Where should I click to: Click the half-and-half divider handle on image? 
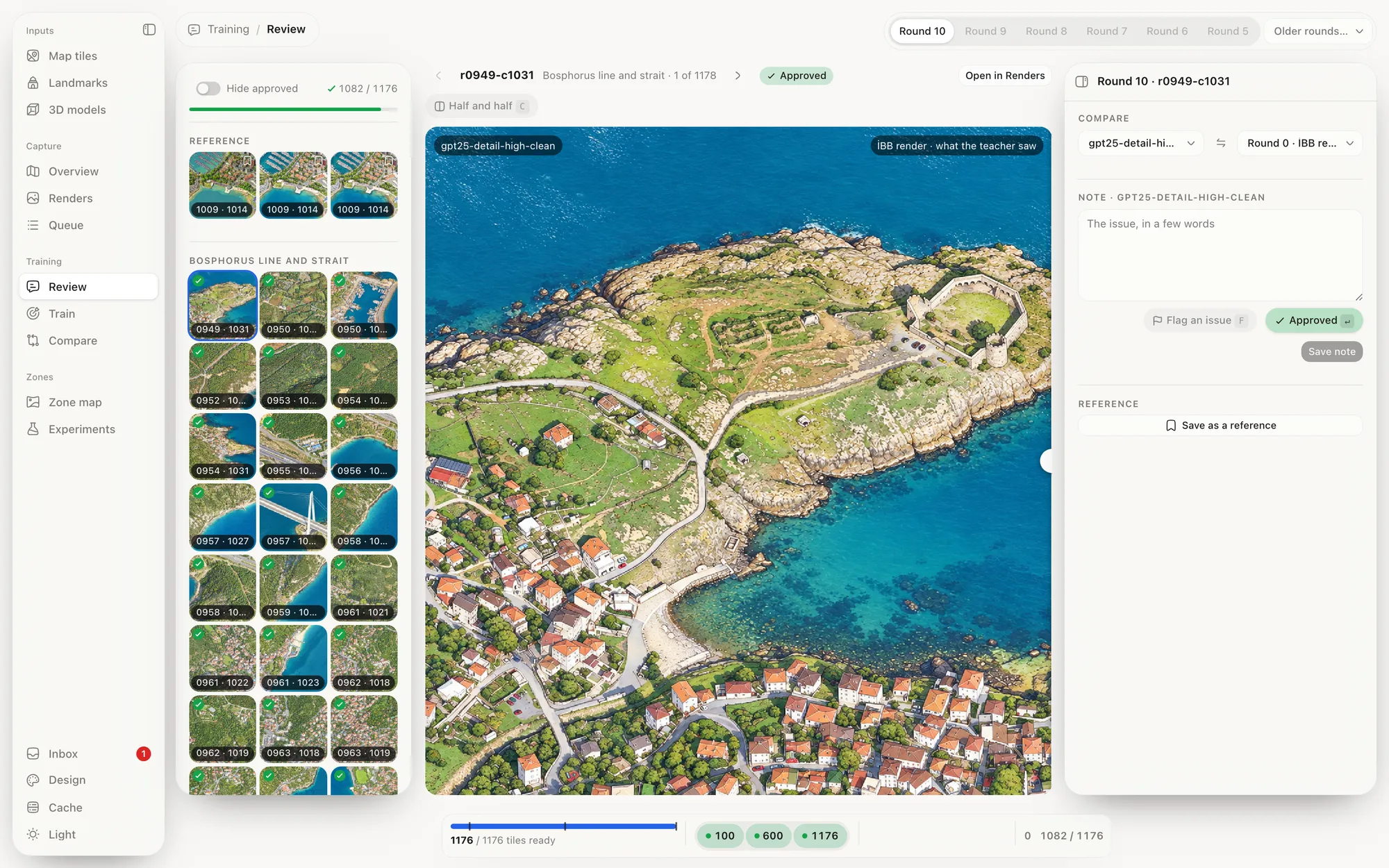coord(1046,461)
